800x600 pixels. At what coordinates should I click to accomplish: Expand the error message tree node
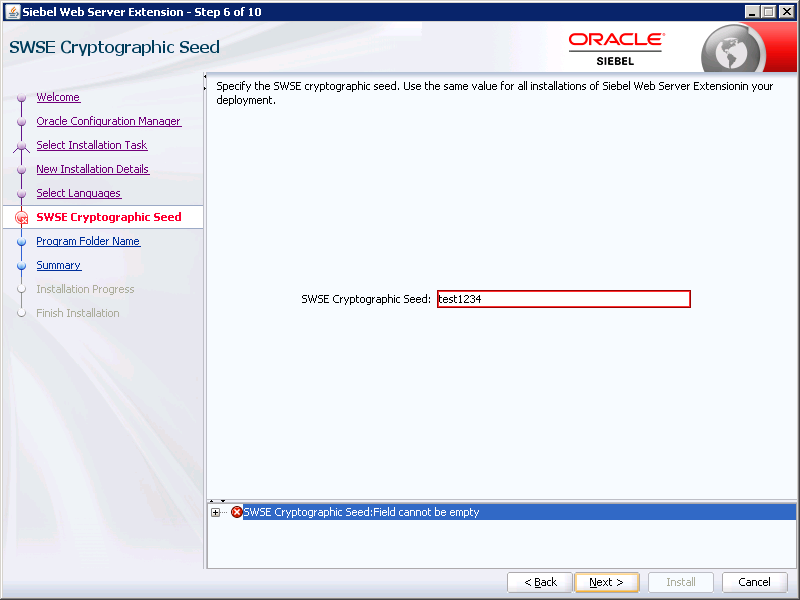point(215,512)
